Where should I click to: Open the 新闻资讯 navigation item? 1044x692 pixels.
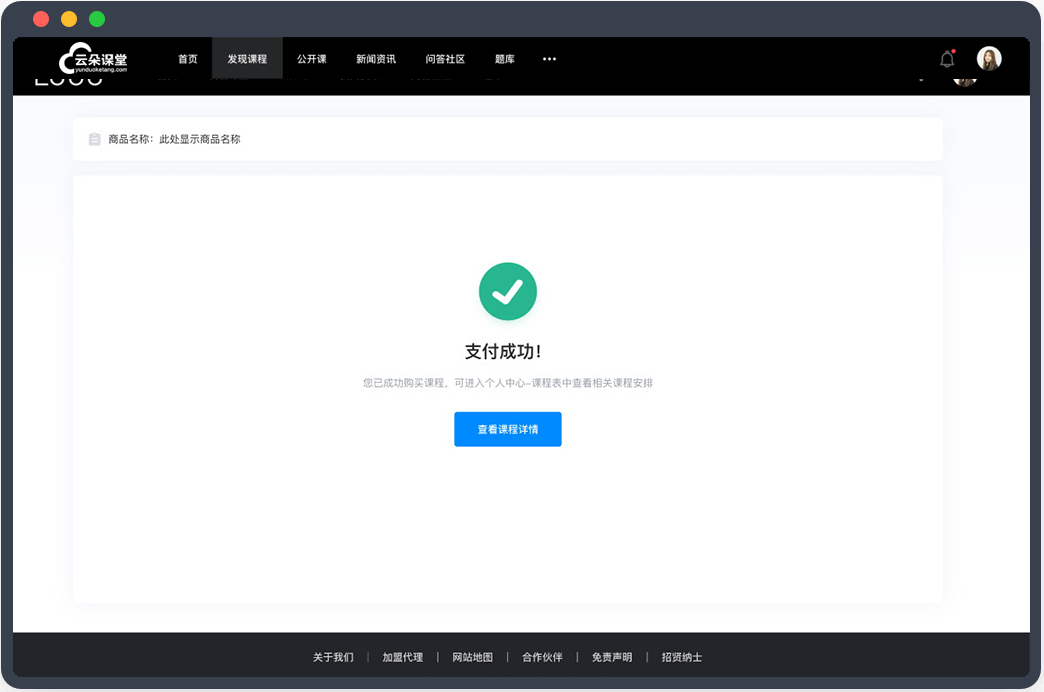coord(376,59)
